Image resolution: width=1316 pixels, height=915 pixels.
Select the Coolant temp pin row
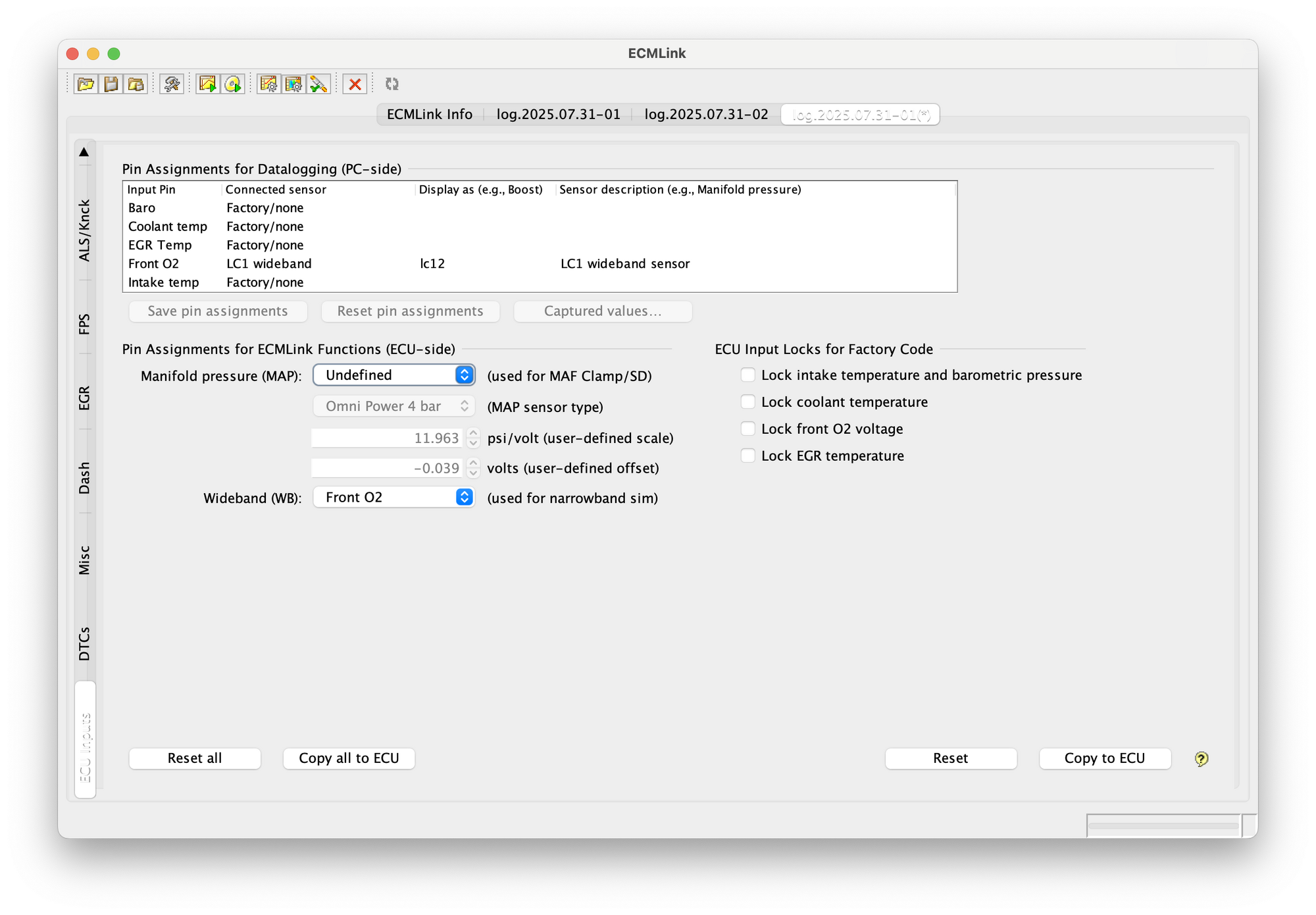point(540,226)
